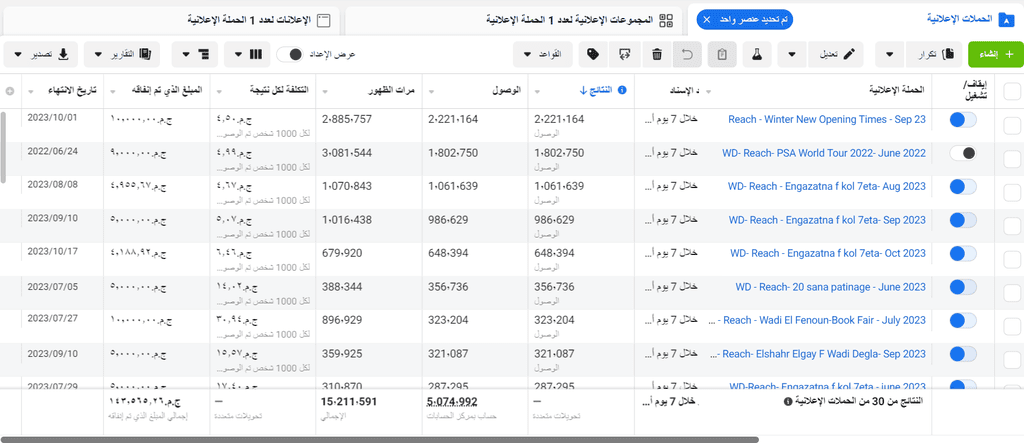1024x443 pixels.
Task: Toggle the عرض الإعداد switch
Action: (x=290, y=54)
